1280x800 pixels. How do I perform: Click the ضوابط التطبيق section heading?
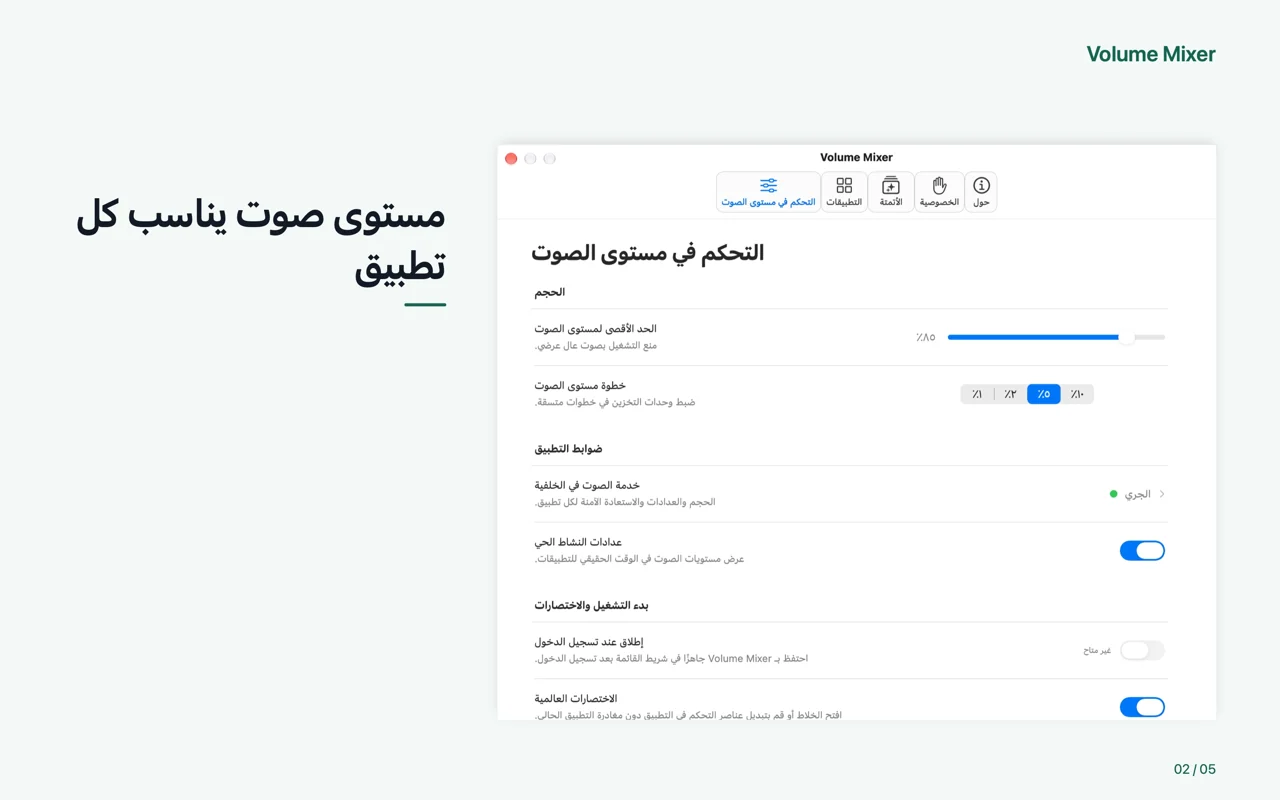(568, 449)
